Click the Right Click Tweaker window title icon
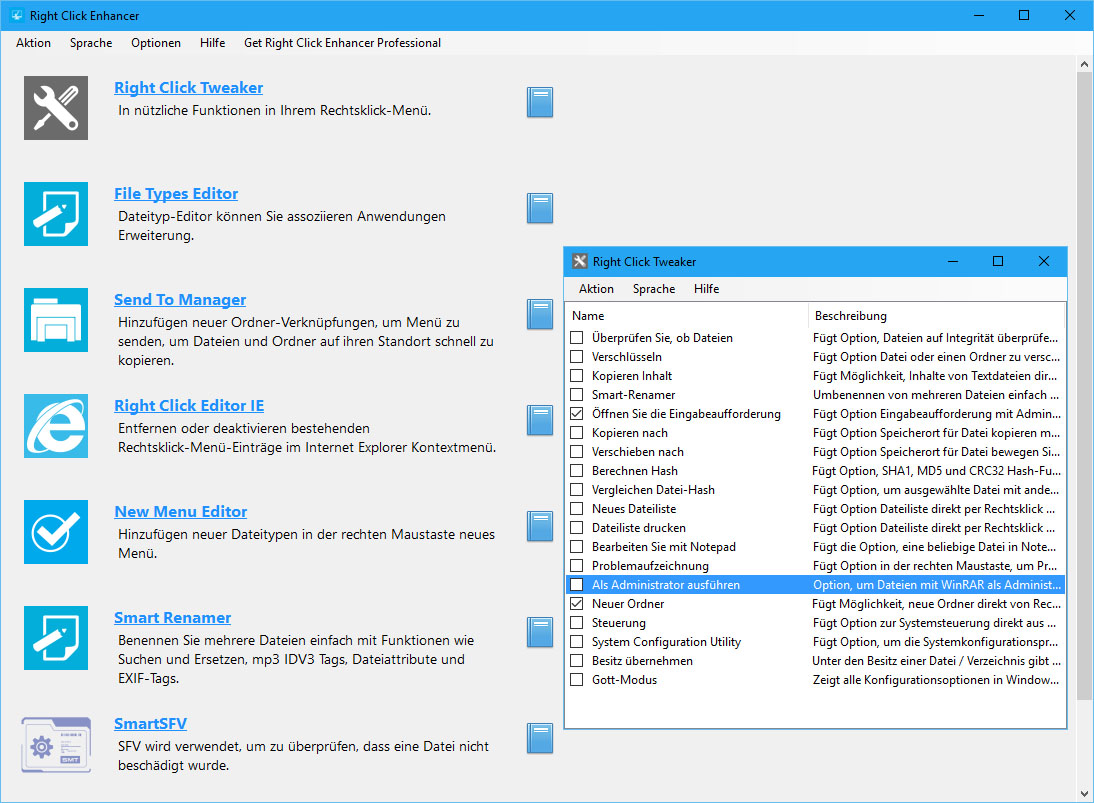The image size is (1094, 803). click(580, 262)
